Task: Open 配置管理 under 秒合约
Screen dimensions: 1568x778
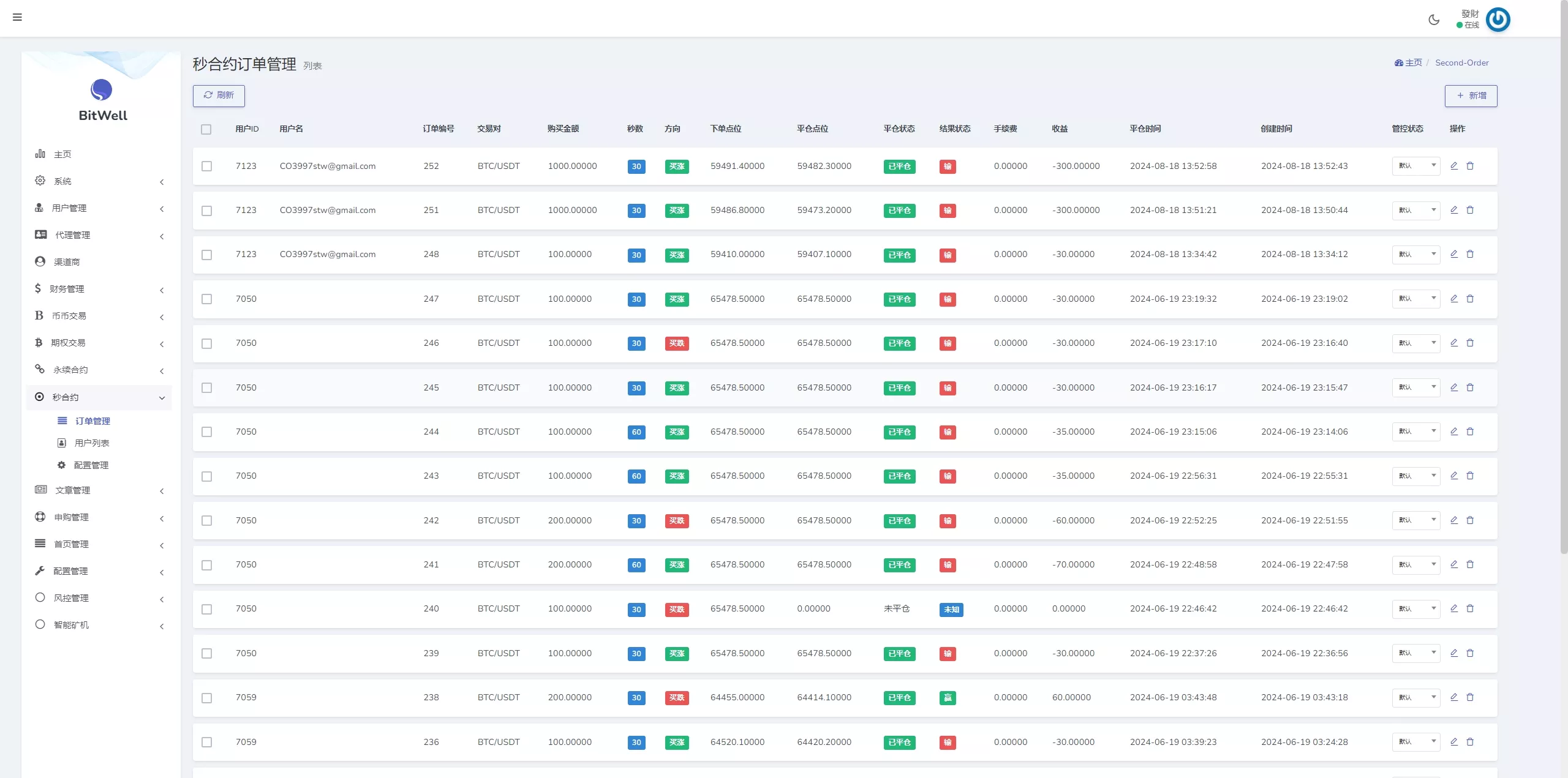Action: pos(91,465)
